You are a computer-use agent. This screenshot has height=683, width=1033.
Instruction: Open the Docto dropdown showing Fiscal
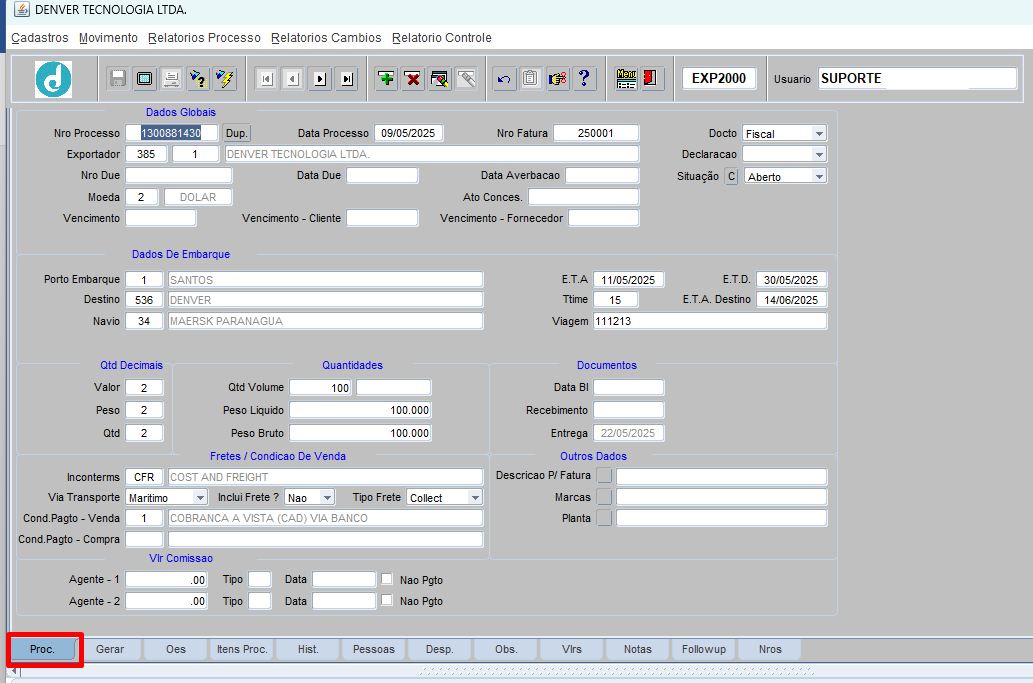[818, 134]
